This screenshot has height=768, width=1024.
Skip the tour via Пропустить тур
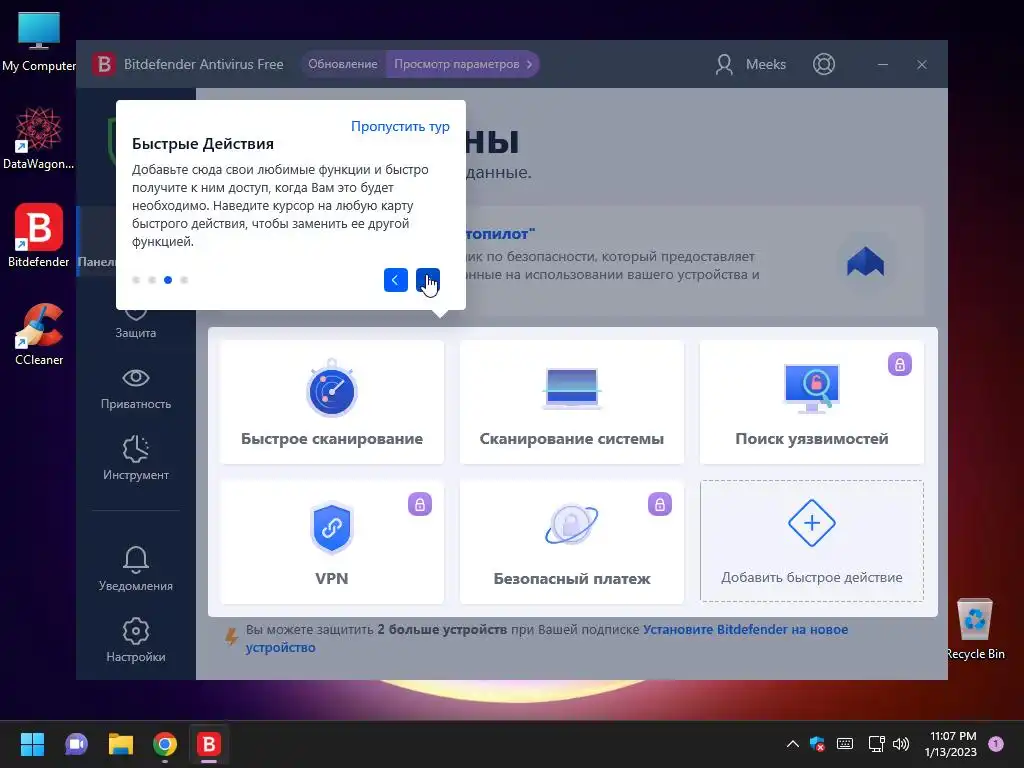[400, 126]
